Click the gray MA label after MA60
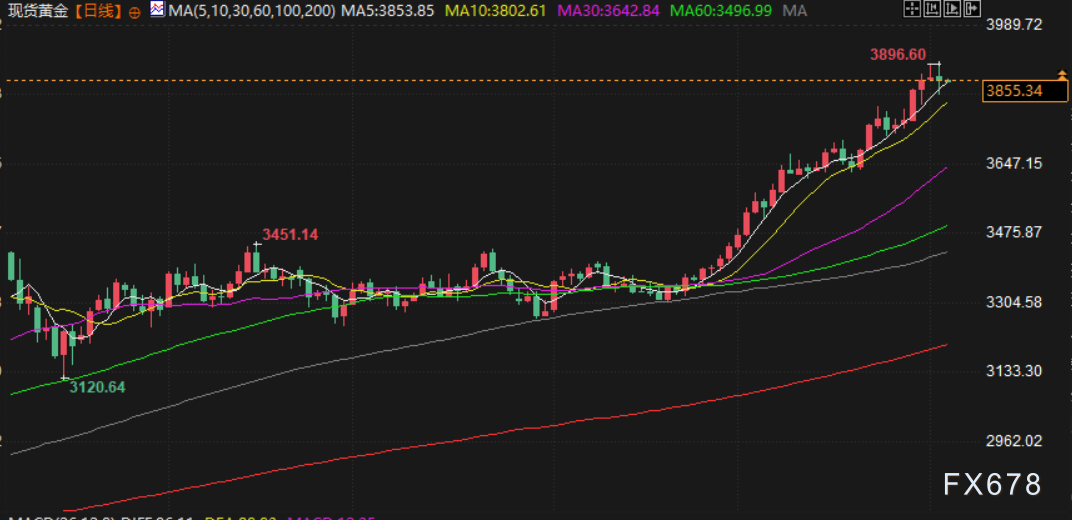Screen dimensions: 1072x520 pos(794,10)
